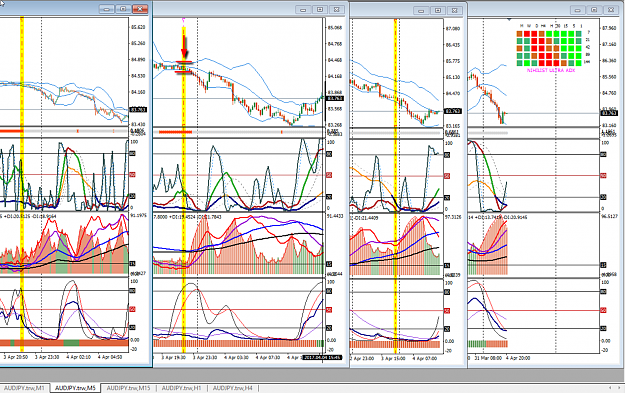Screen dimensions: 625x393
Task: Click the ADX grid cell row 7 column W
Action: click(x=527, y=34)
